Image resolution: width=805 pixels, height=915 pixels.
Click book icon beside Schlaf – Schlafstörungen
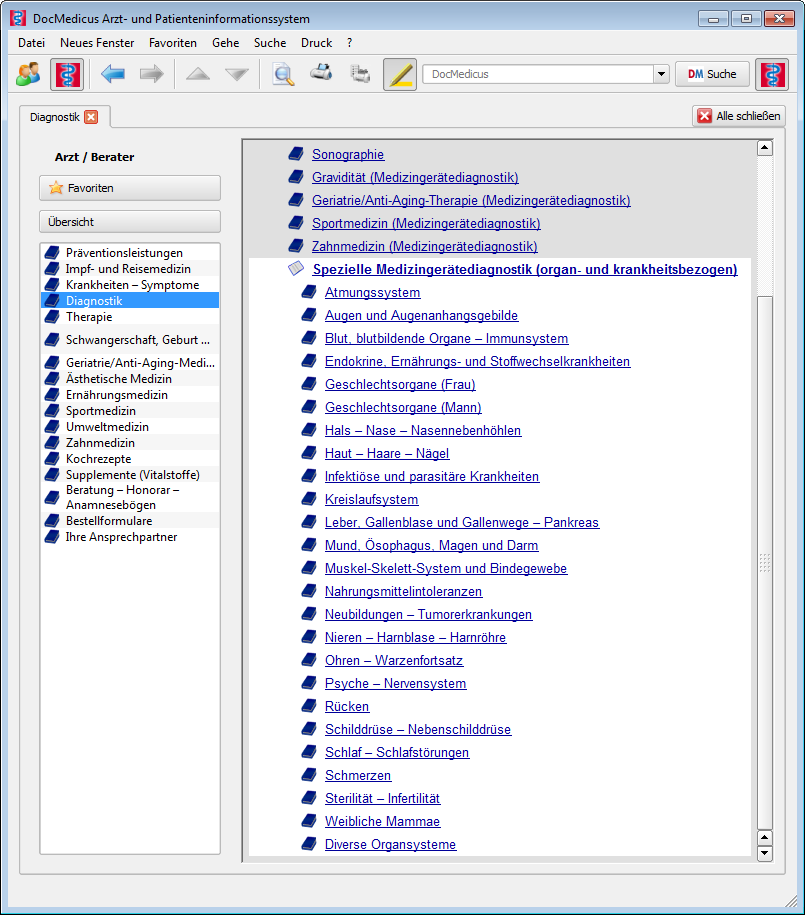coord(309,752)
